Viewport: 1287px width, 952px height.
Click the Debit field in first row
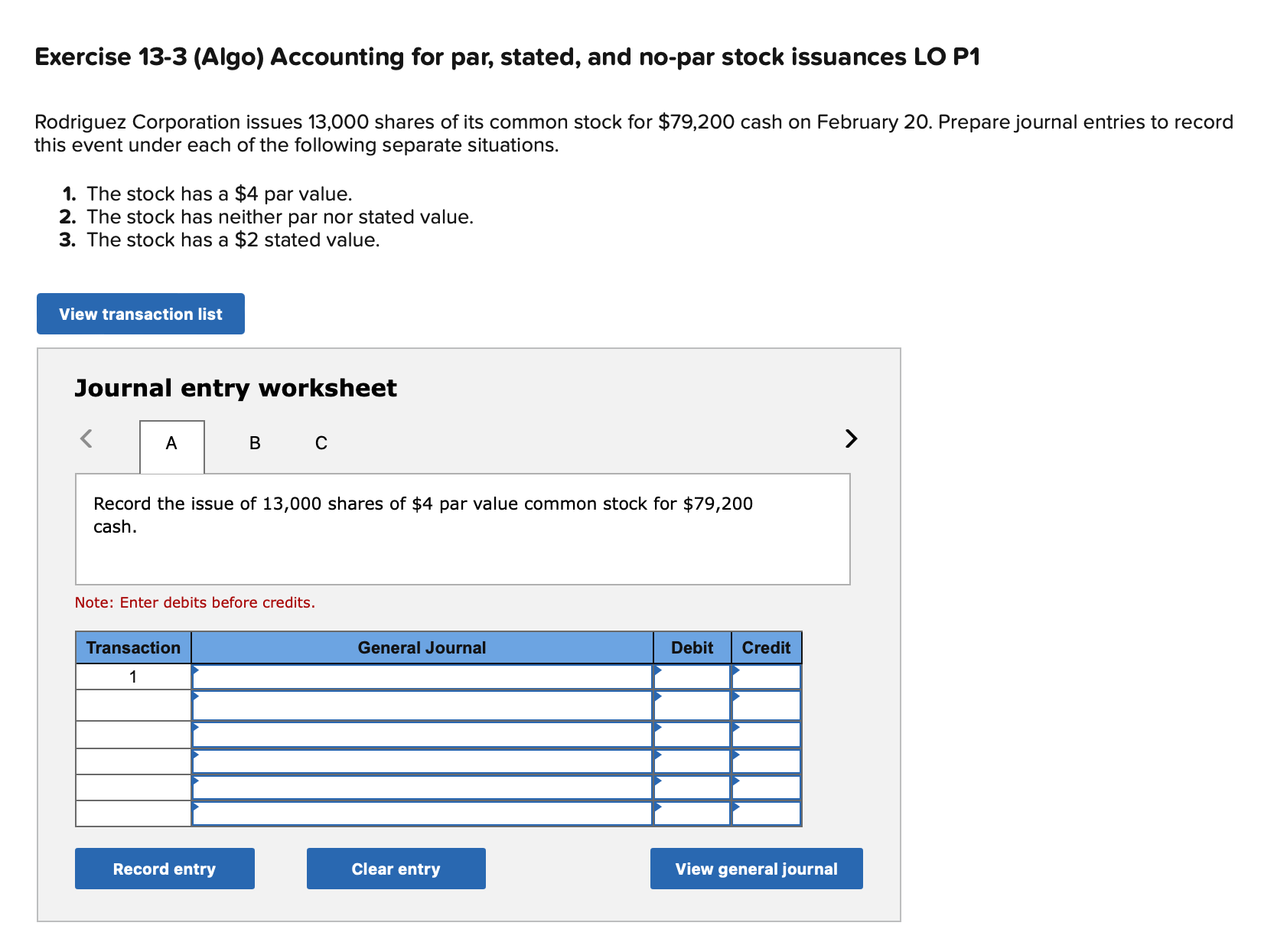692,676
